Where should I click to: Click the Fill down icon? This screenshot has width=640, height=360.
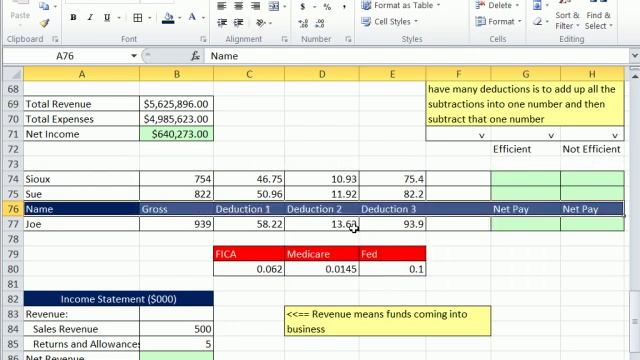537,5
